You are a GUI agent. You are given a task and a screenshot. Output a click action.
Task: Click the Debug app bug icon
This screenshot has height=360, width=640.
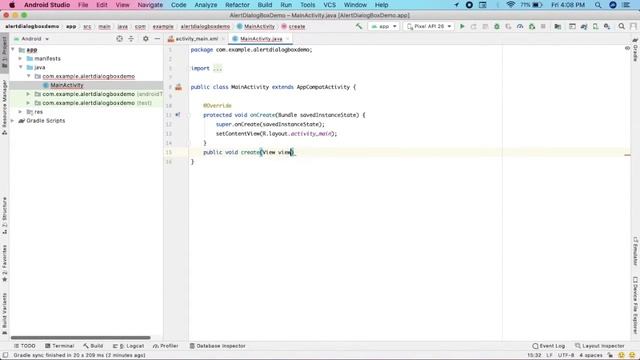coord(497,26)
